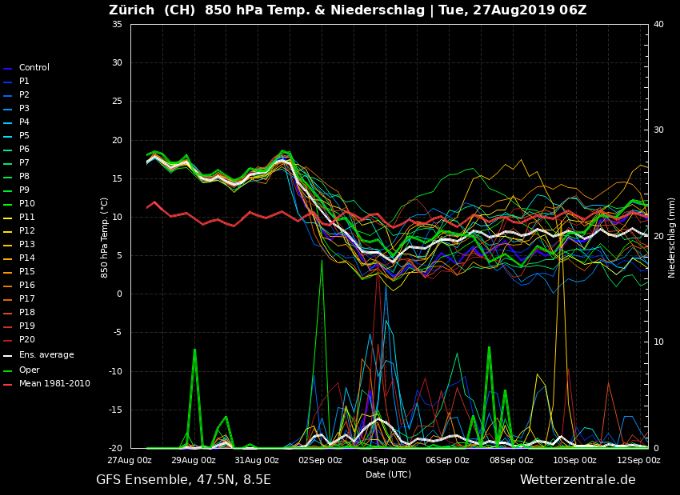Pick the "P4" legend label
The width and height of the screenshot is (680, 495).
[x=24, y=122]
